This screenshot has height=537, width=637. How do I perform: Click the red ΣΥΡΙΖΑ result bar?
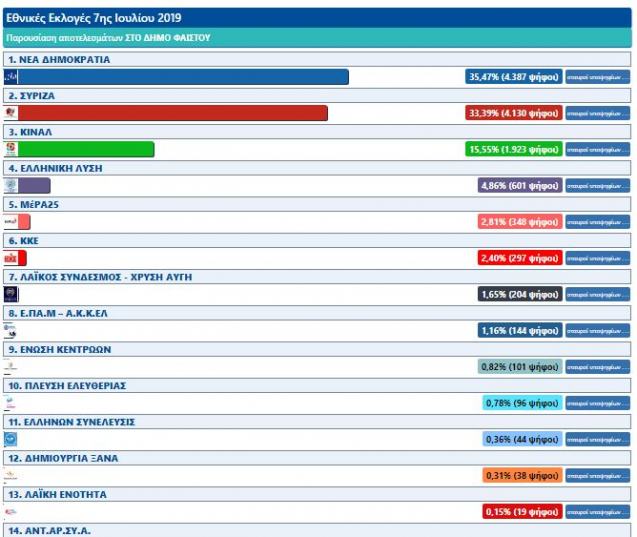tap(173, 113)
